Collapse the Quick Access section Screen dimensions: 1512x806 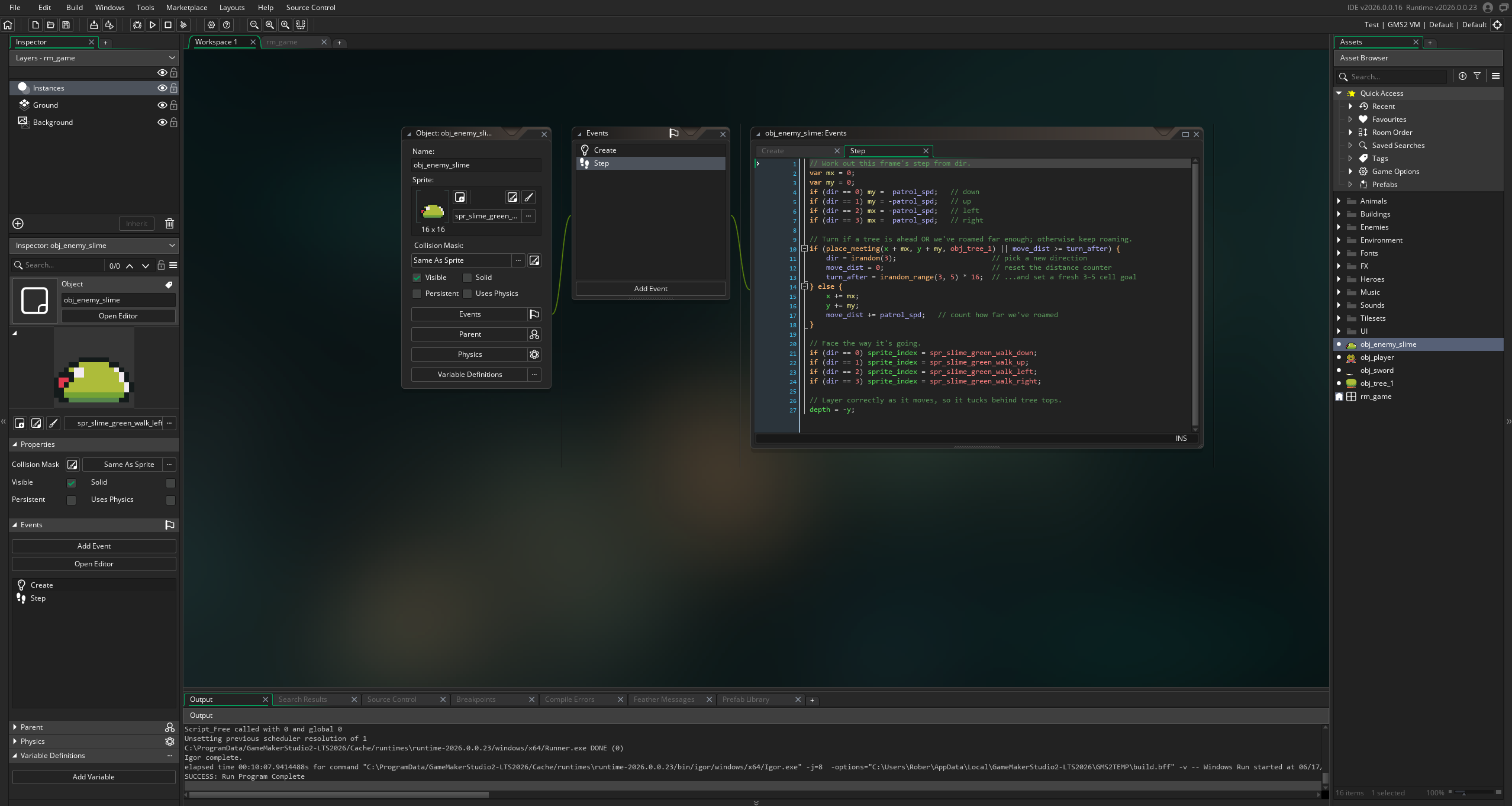[x=1339, y=94]
